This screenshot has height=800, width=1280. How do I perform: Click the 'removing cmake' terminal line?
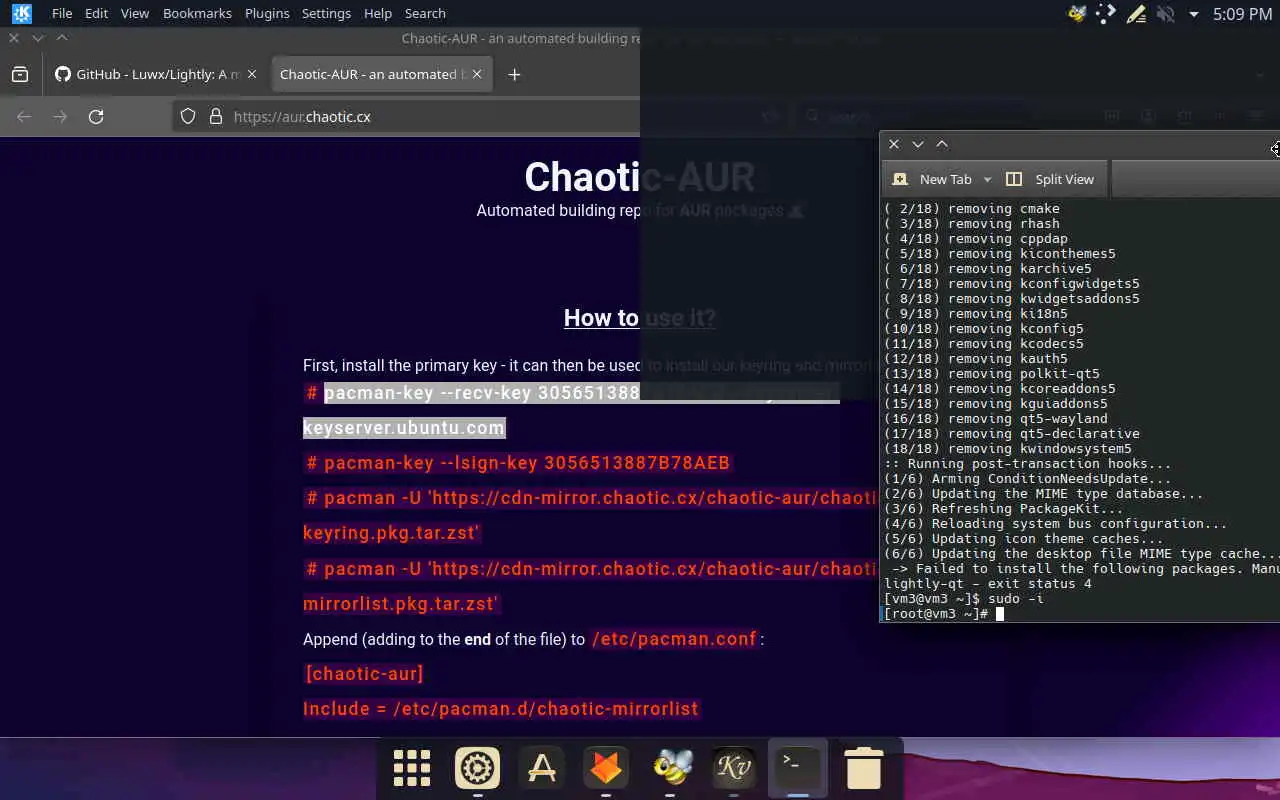[971, 209]
